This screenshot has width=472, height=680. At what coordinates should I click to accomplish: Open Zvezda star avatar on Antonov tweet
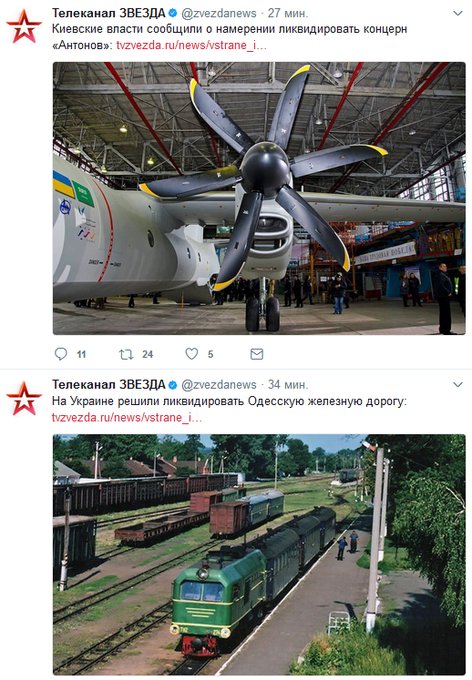coord(24,26)
